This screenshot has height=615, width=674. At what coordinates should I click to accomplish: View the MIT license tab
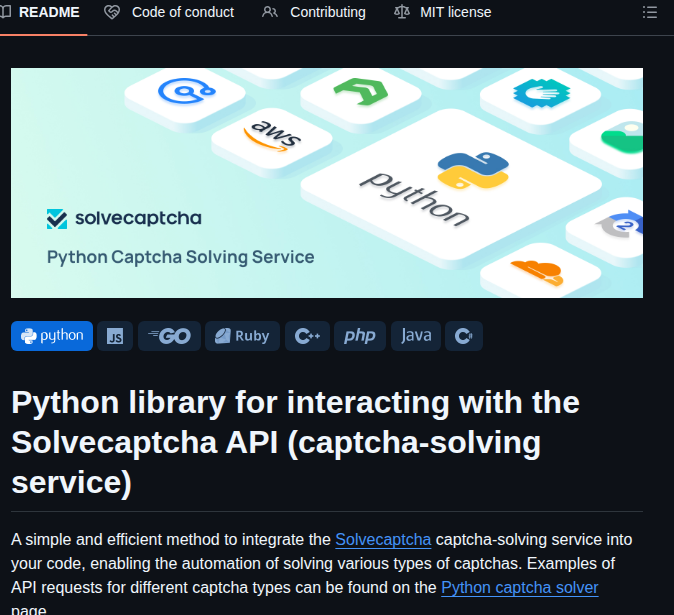tap(443, 12)
